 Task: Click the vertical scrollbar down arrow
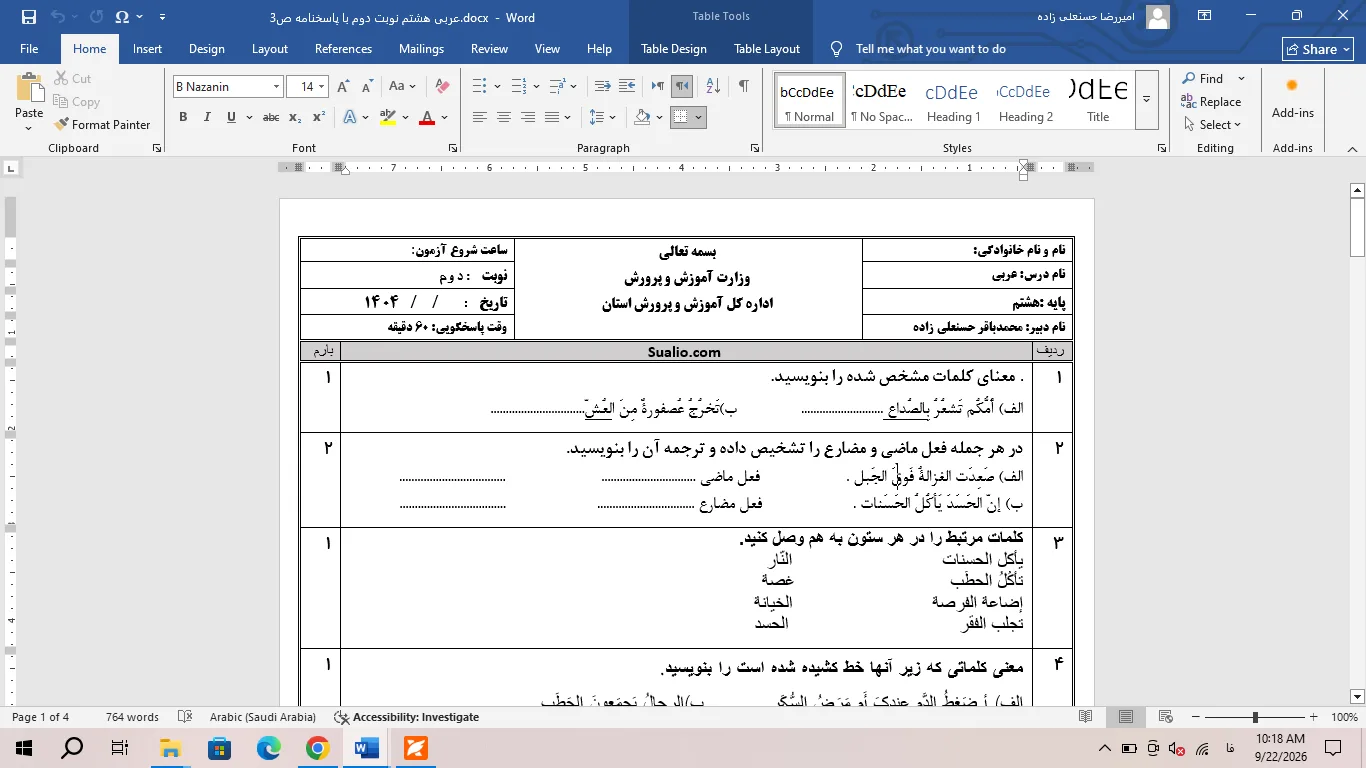click(x=1357, y=696)
